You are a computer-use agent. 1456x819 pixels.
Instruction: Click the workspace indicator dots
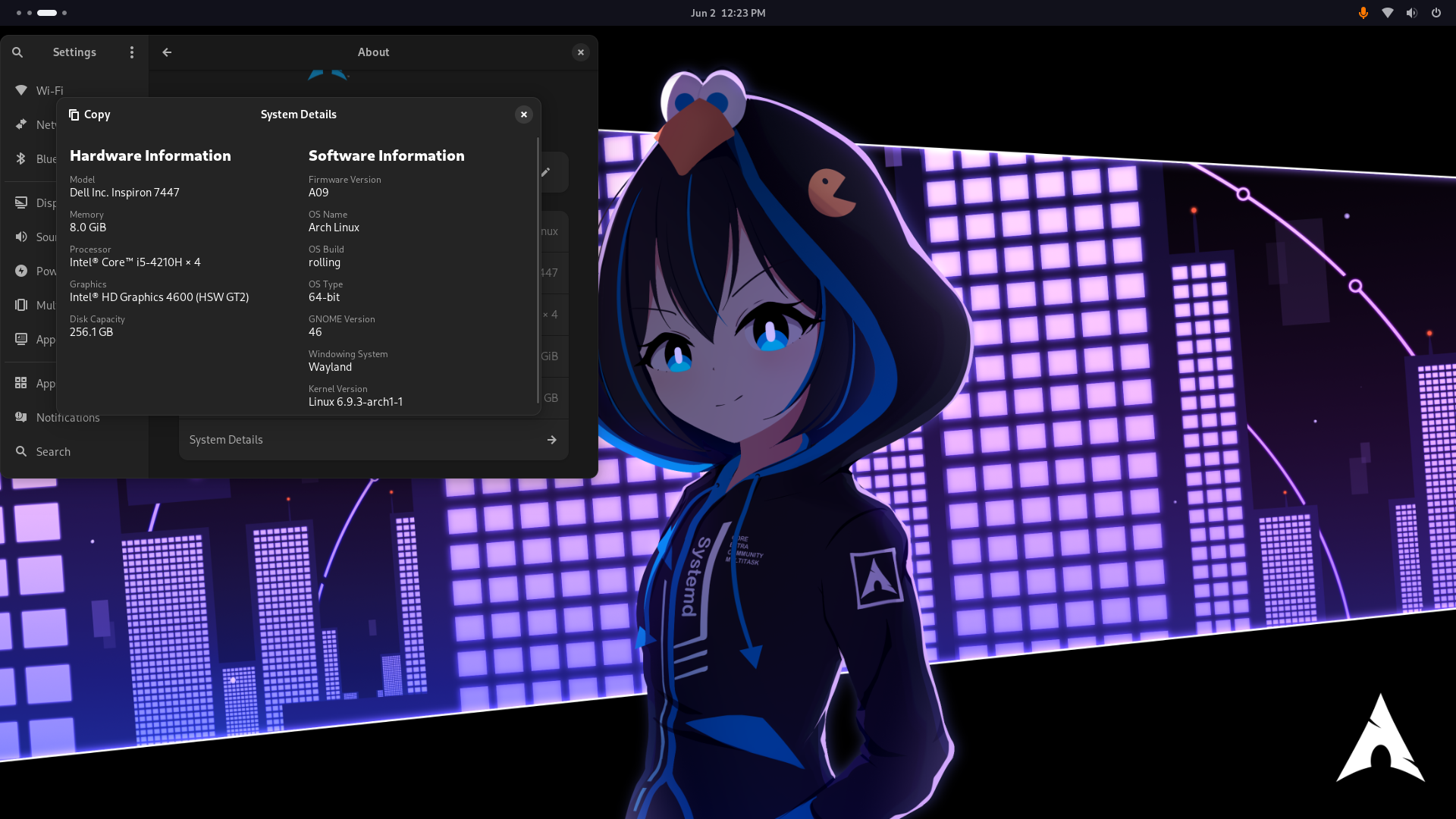[42, 13]
